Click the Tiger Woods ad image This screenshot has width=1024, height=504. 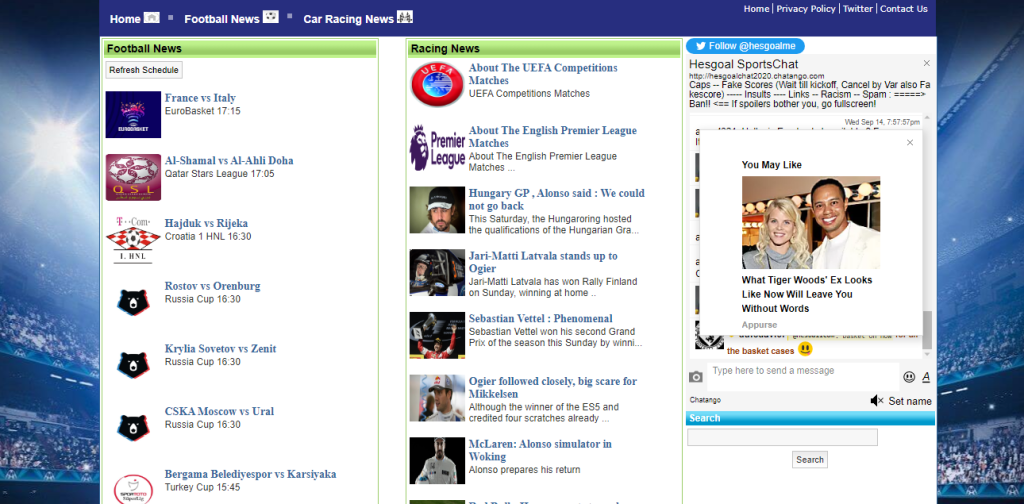810,222
